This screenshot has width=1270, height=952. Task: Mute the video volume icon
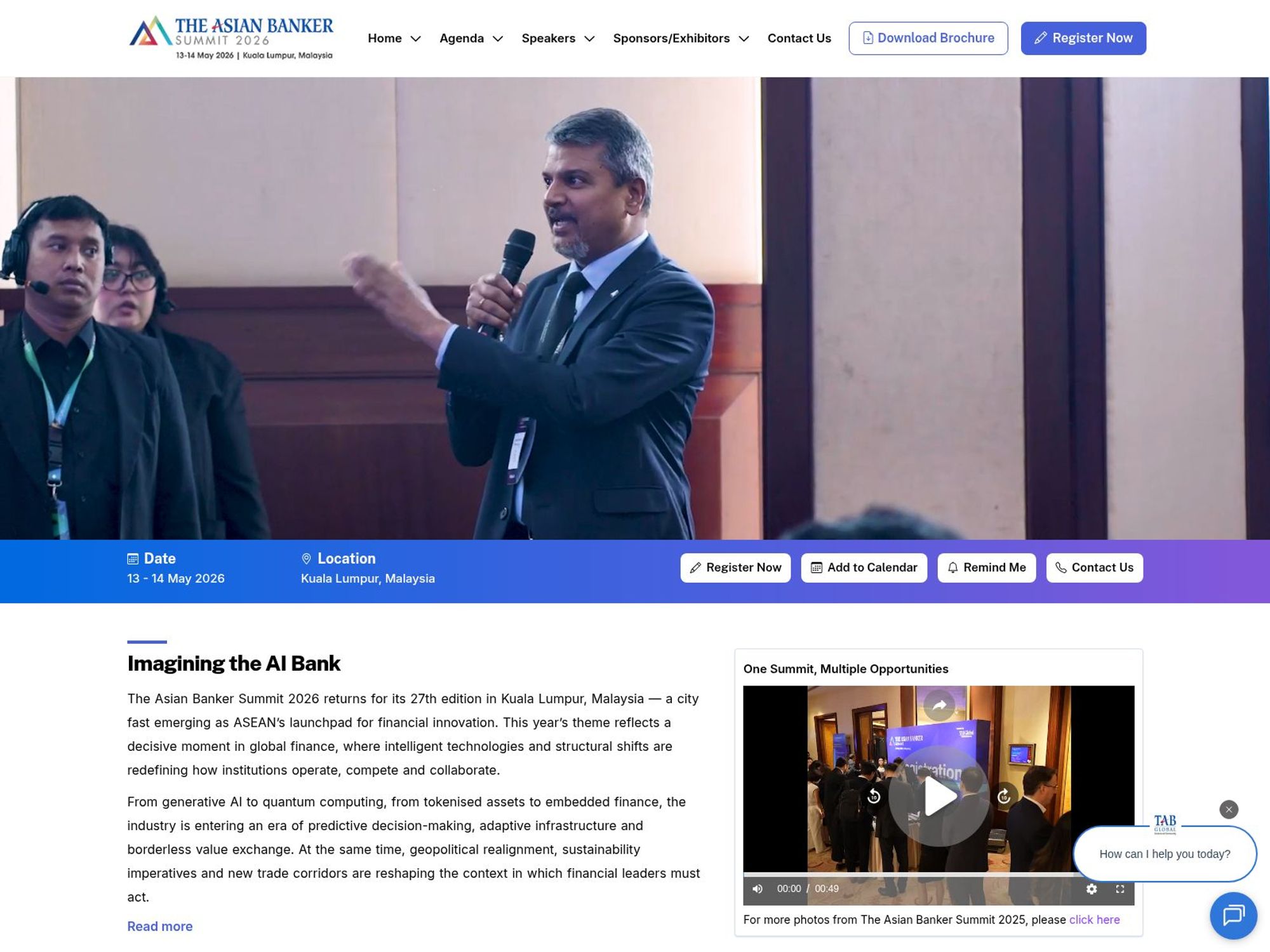coord(756,889)
